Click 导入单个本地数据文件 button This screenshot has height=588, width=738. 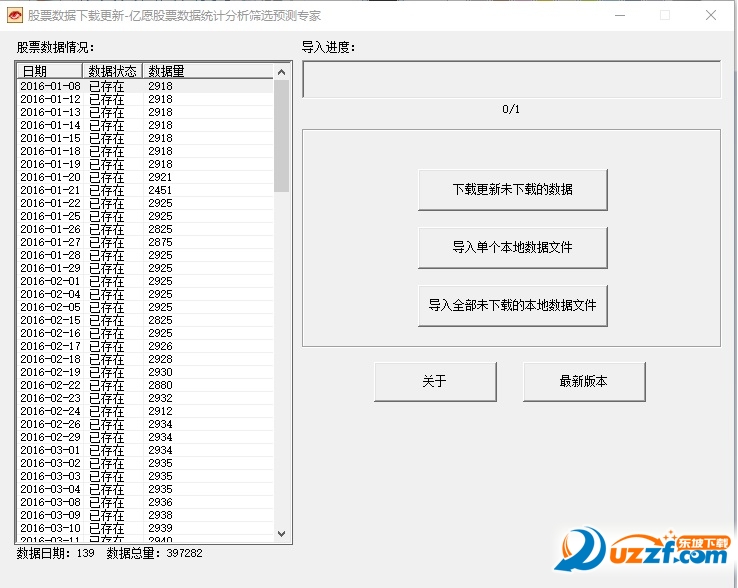tap(513, 248)
